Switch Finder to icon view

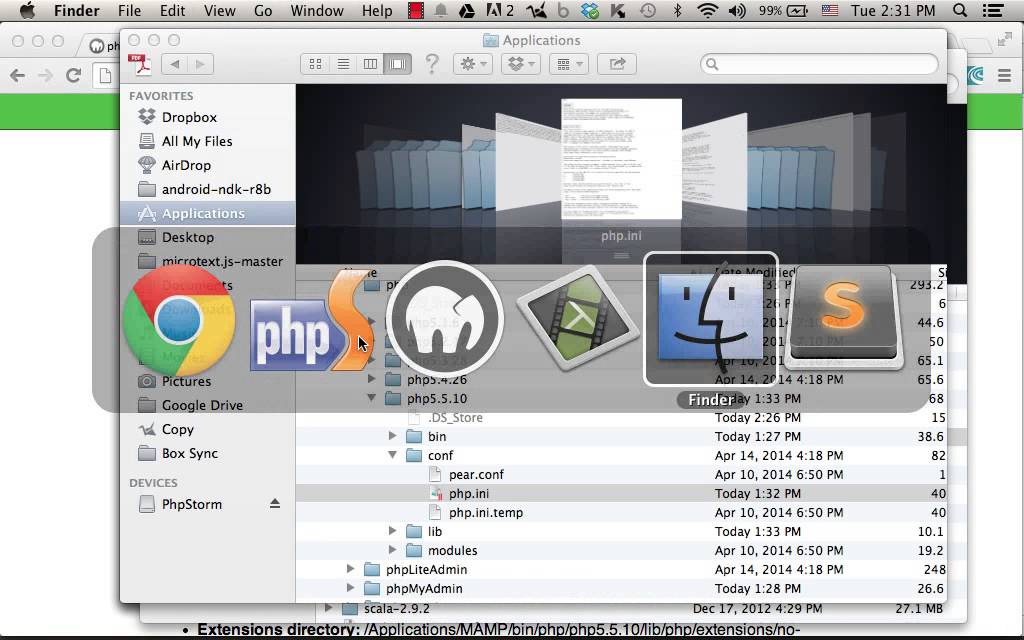pyautogui.click(x=315, y=64)
